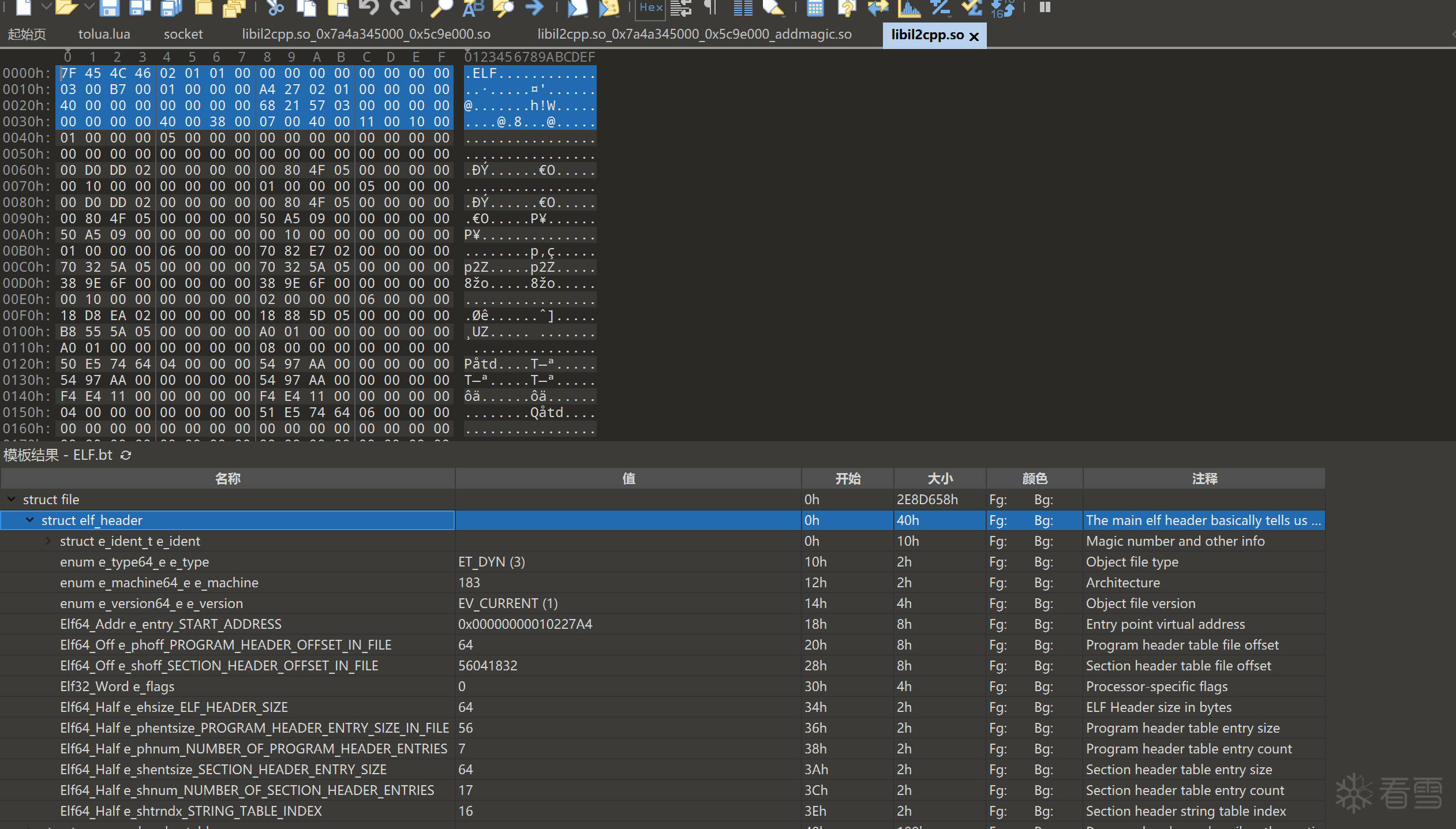This screenshot has height=829, width=1456.
Task: Select the e_shoff SECTION_HEADER_OFFSET row
Action: 219,666
